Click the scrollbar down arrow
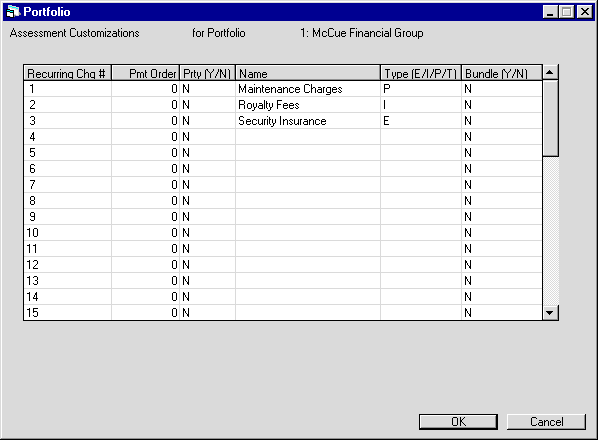 click(550, 313)
